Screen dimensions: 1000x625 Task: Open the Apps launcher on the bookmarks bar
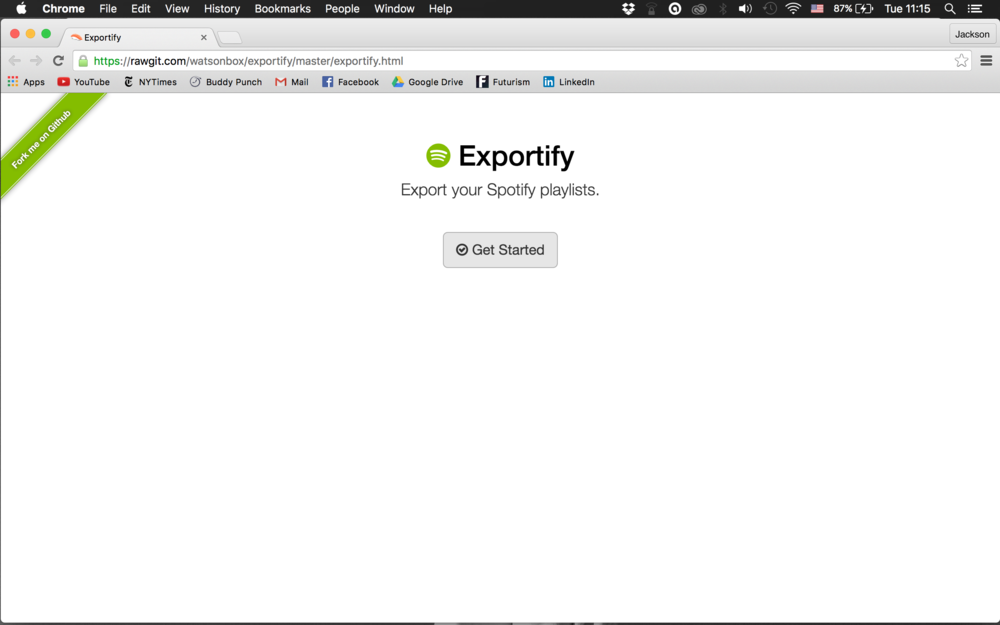(26, 81)
